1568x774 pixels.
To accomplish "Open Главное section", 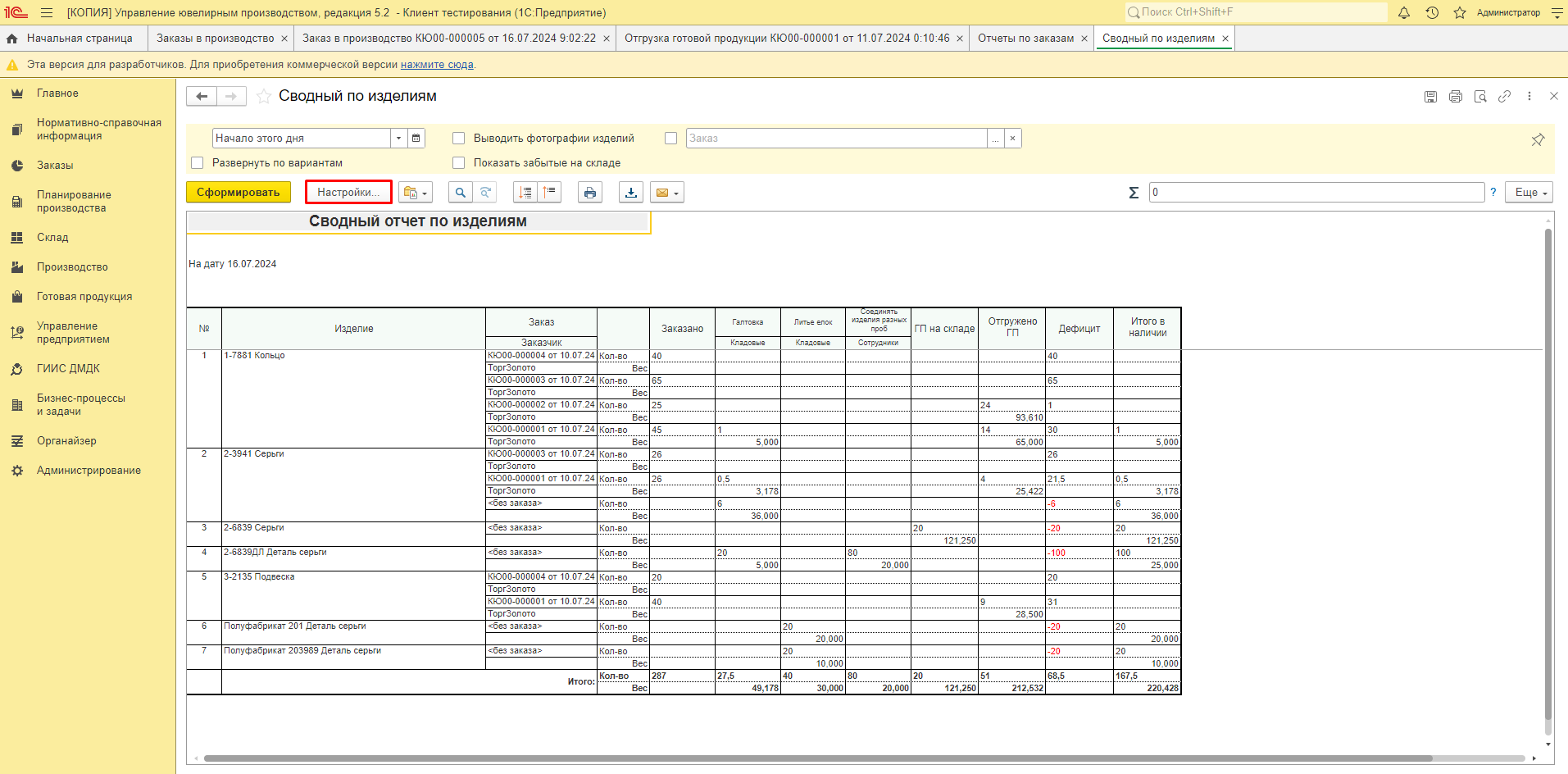I will coord(57,93).
